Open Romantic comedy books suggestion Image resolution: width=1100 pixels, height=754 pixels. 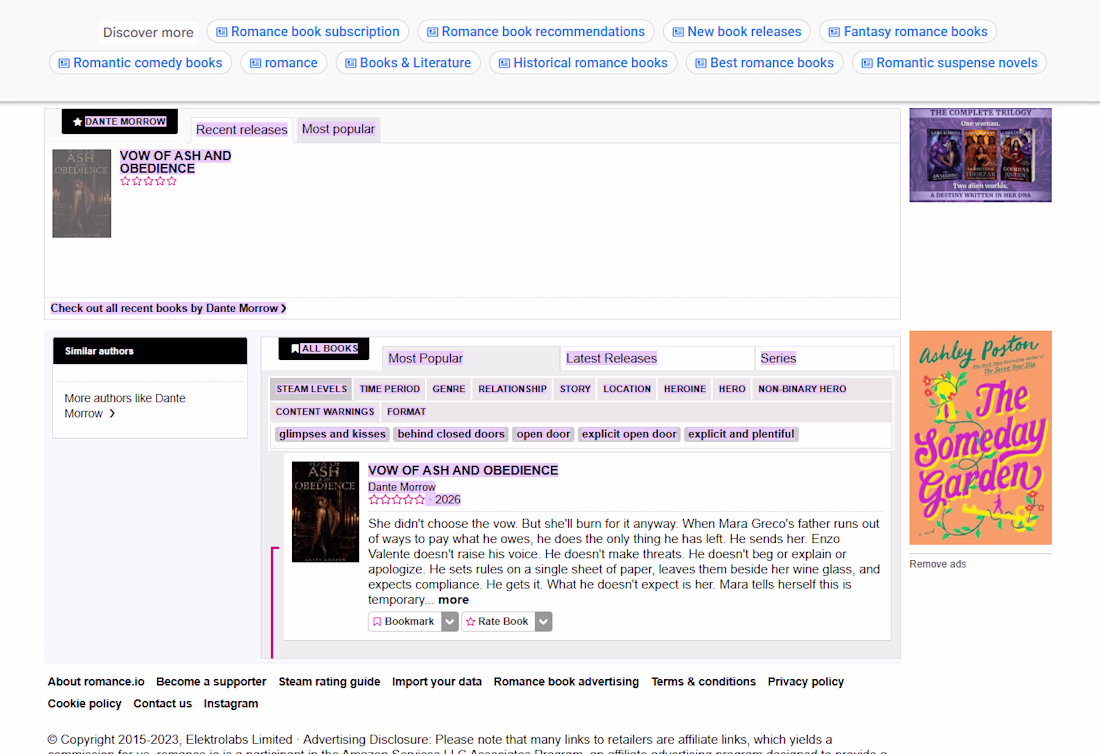(140, 62)
